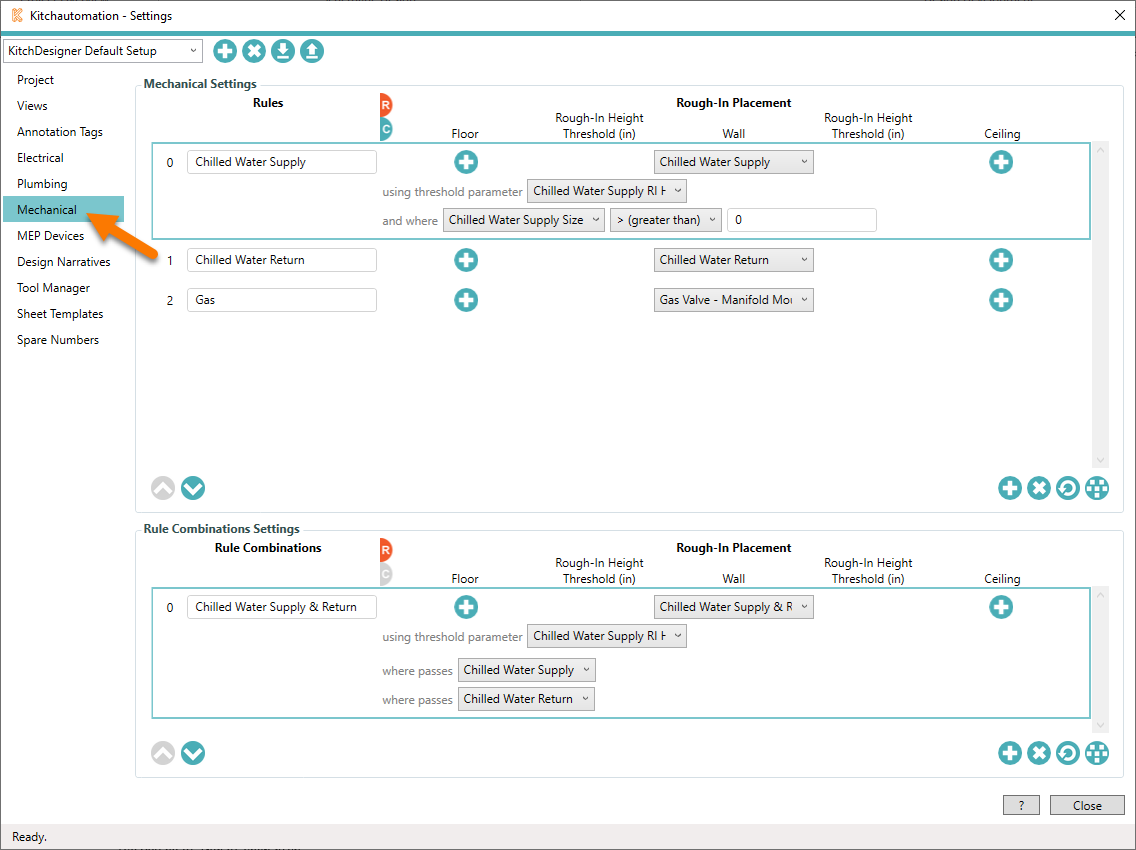Move rule down in Mechanical Settings

tap(193, 488)
